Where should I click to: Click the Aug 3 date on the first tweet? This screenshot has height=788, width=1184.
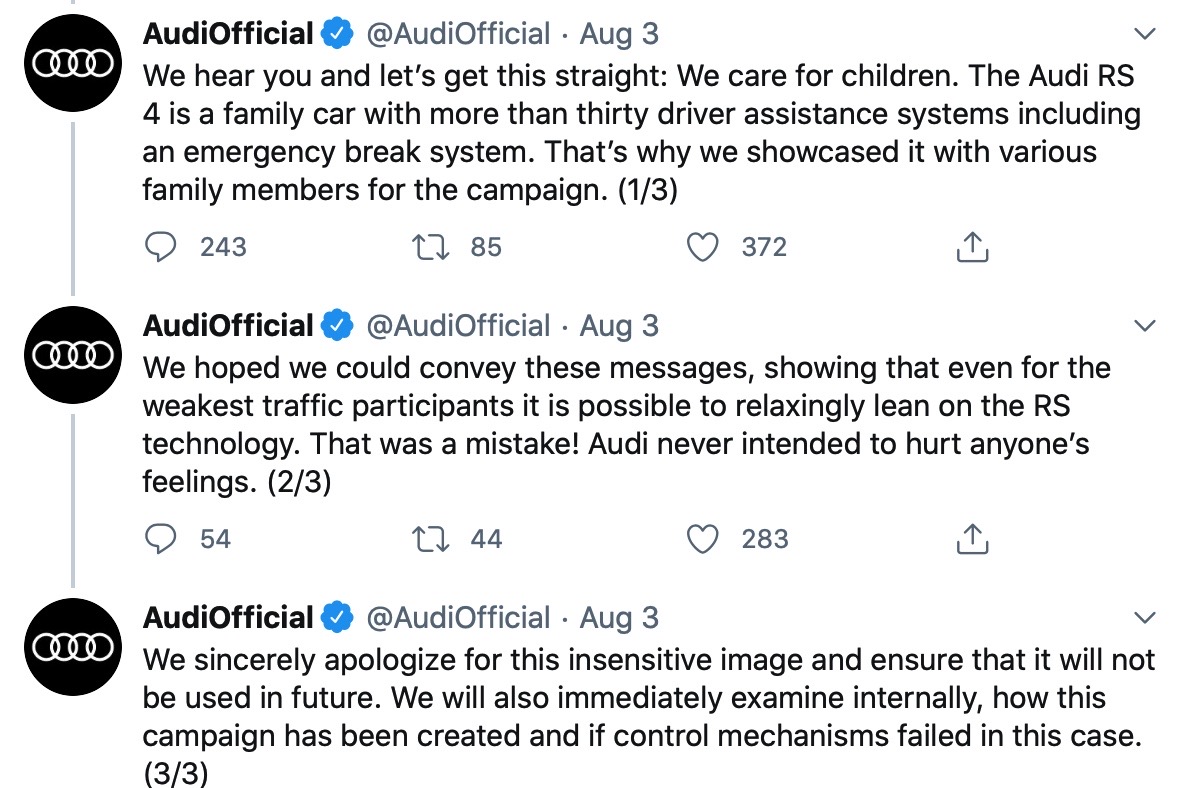[x=619, y=34]
